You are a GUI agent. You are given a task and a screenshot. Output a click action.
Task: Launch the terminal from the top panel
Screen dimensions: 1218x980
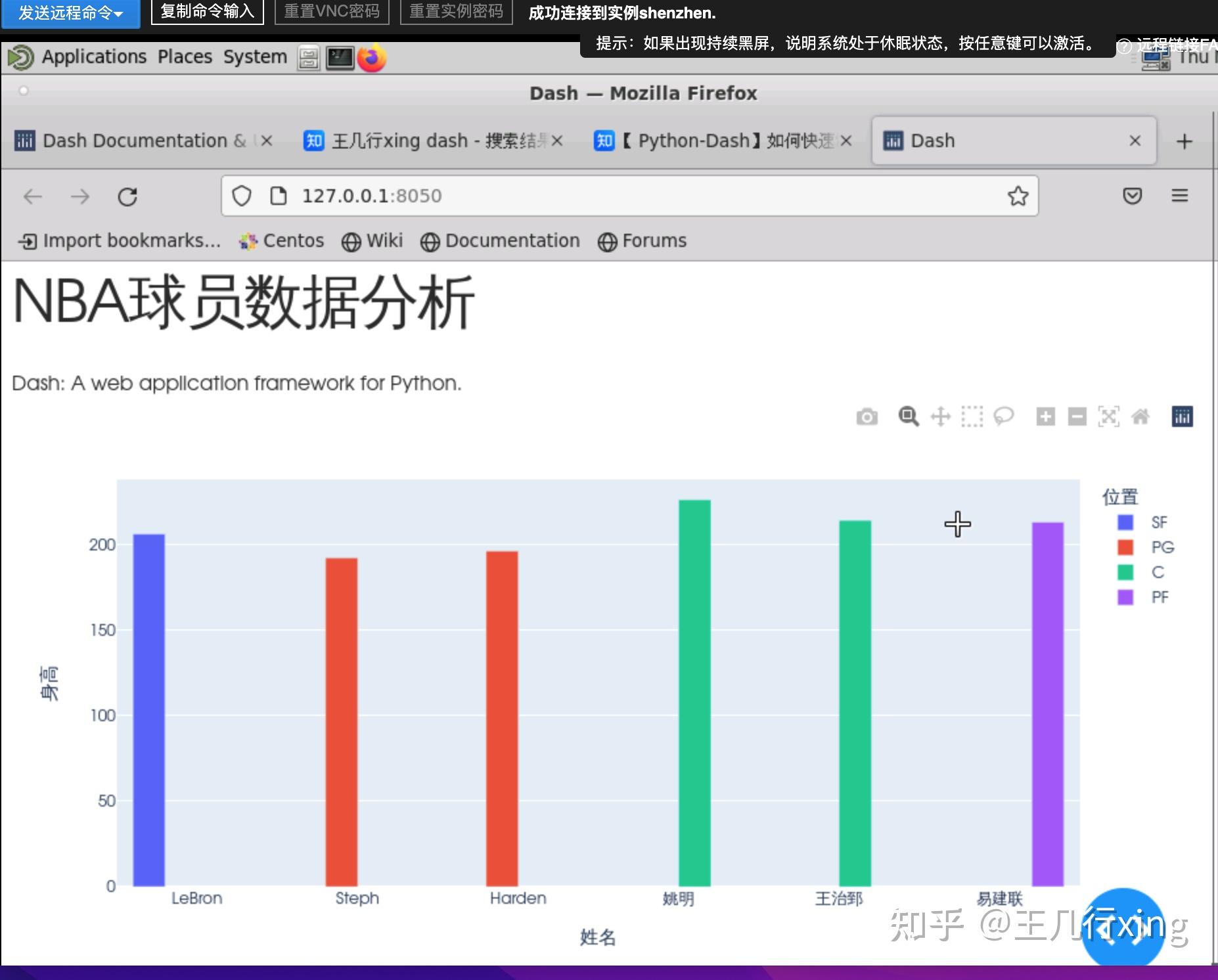click(340, 58)
